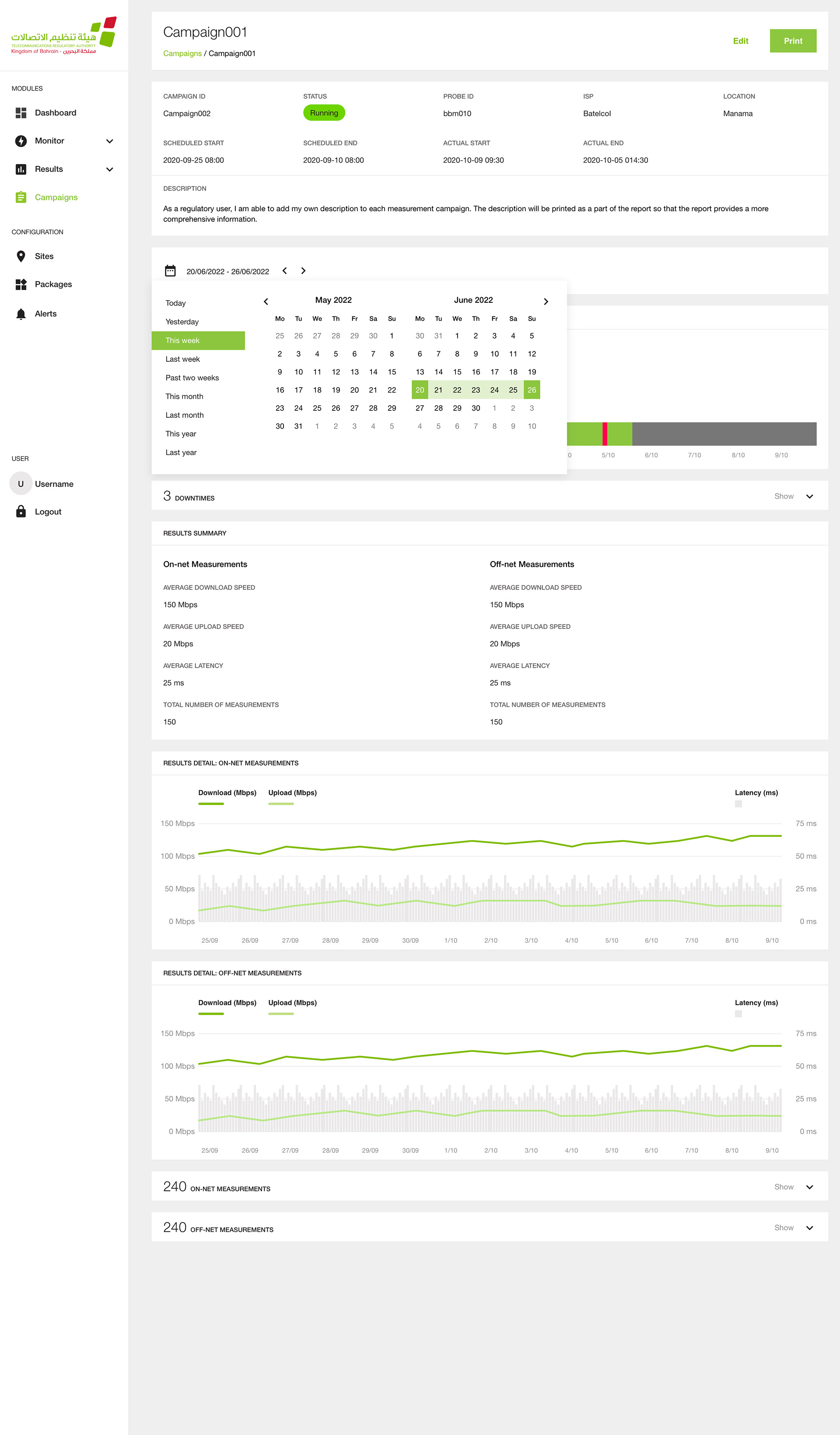Image resolution: width=840 pixels, height=1435 pixels.
Task: Click the Logout padlock icon
Action: tap(21, 511)
